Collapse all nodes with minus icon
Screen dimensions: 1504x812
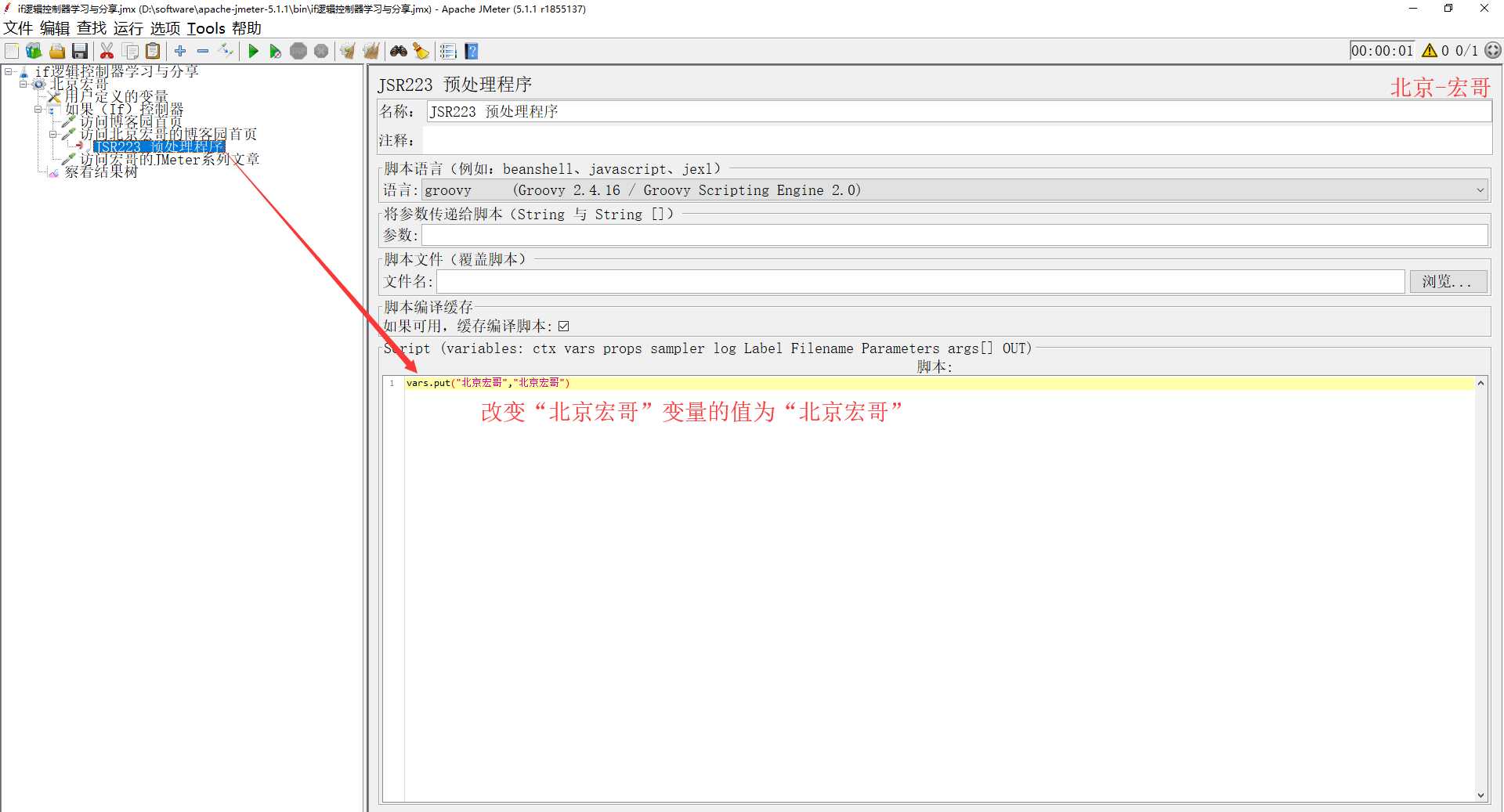tap(203, 51)
